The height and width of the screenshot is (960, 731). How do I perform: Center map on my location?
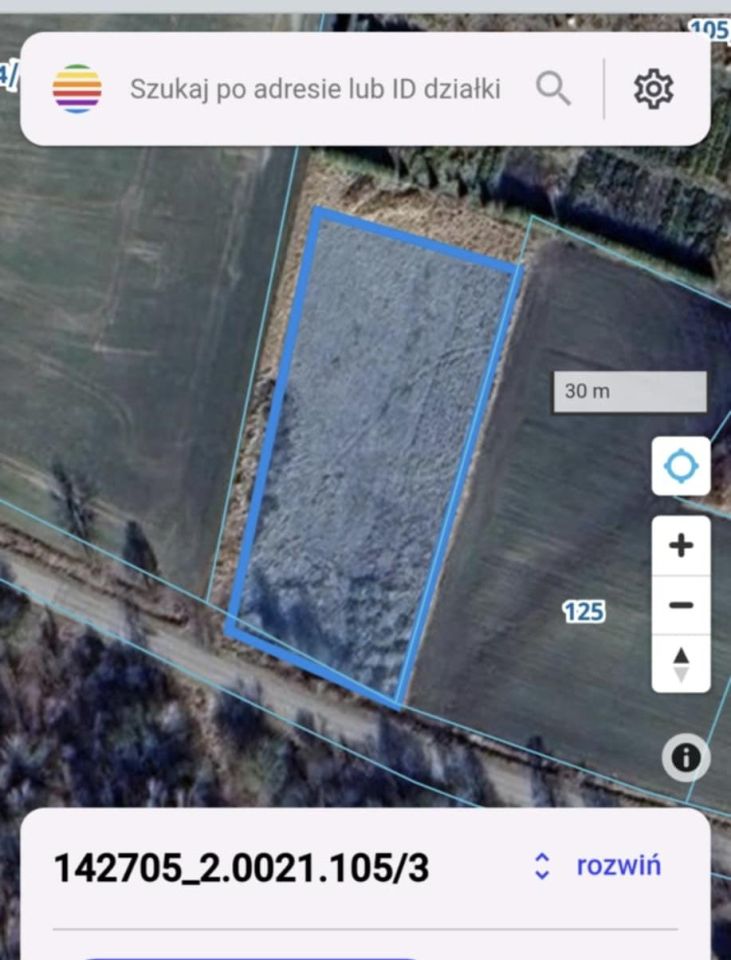[681, 466]
